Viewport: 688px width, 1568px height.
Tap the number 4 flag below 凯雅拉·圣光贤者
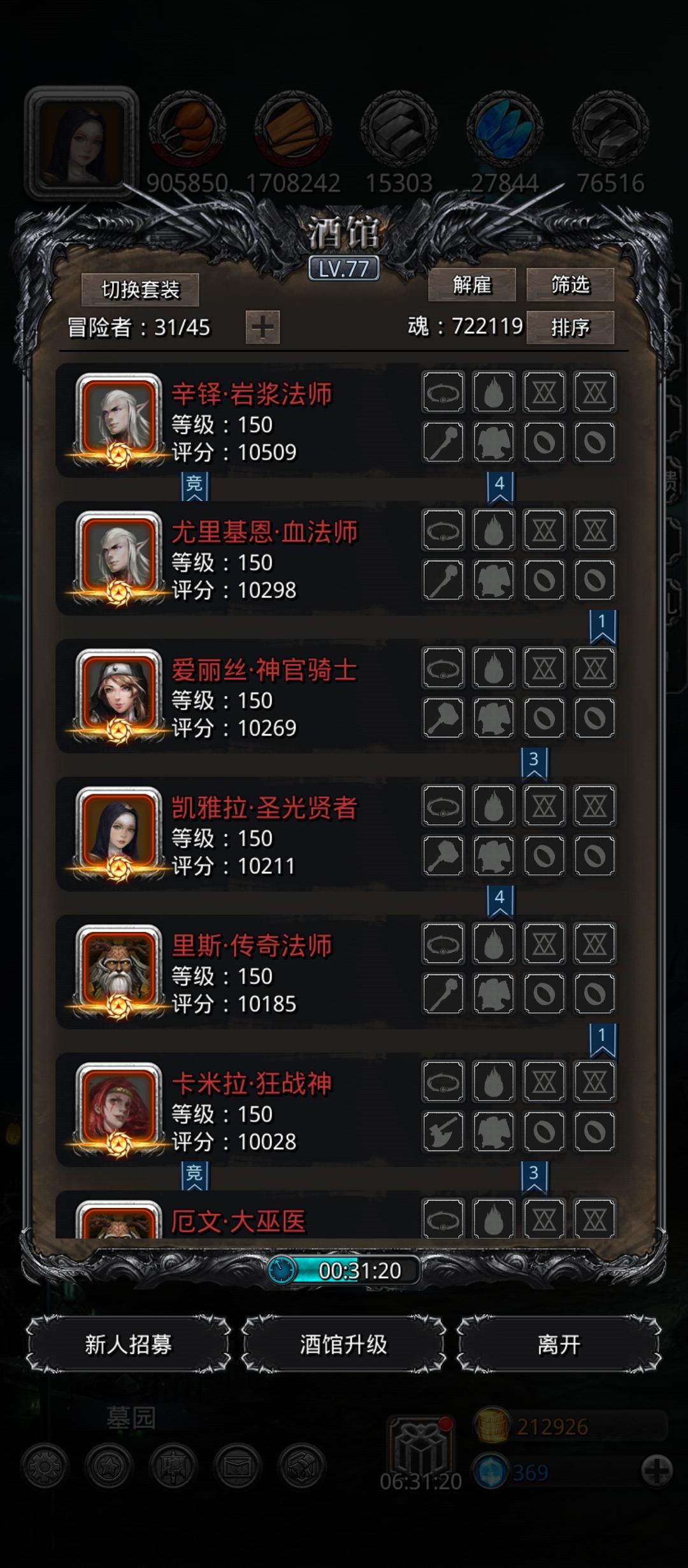click(499, 900)
